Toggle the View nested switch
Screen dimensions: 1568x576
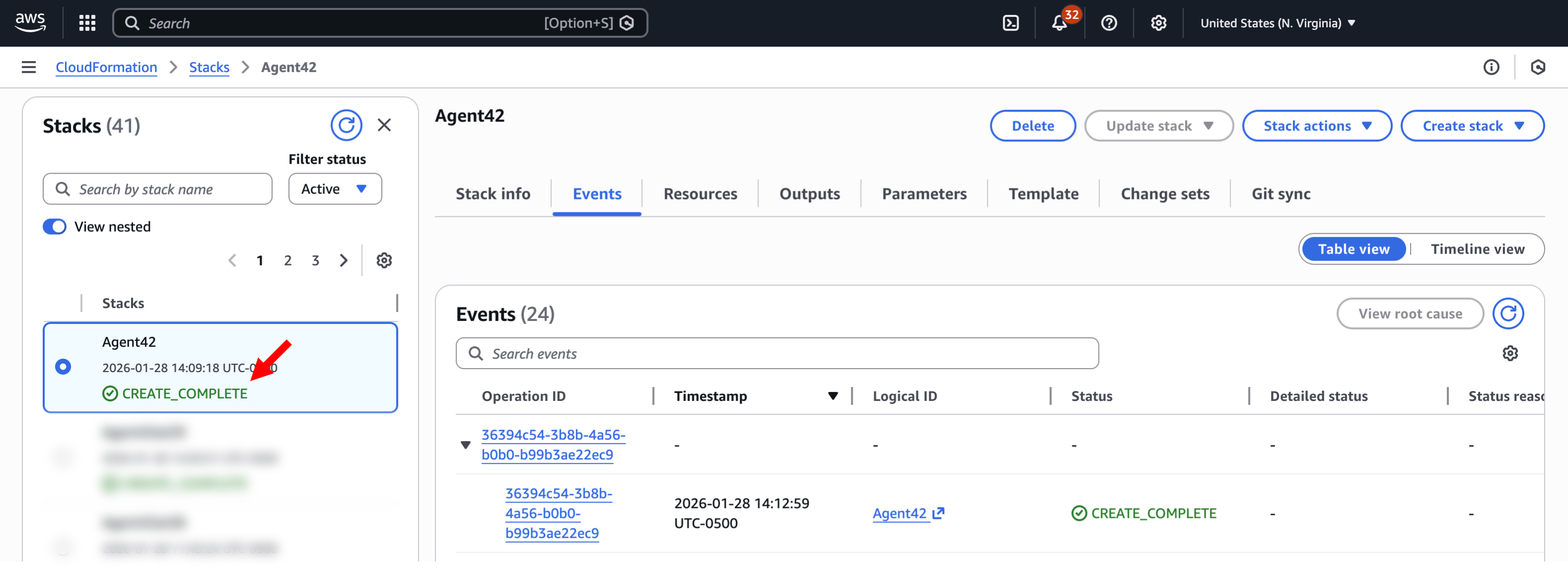pyautogui.click(x=55, y=227)
